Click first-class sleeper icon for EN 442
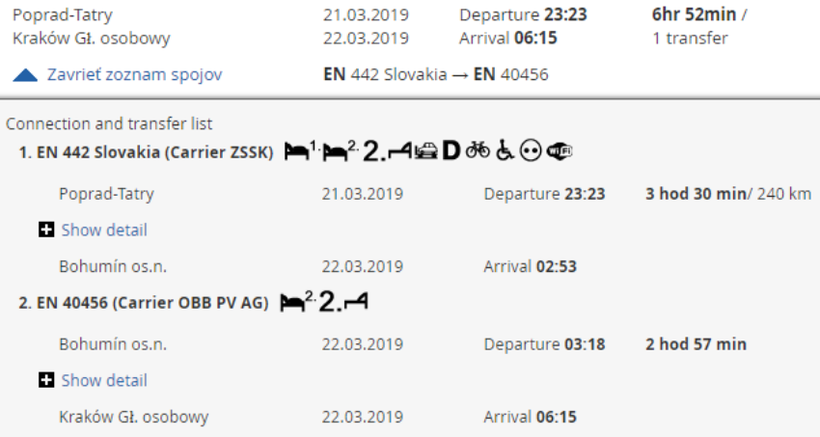The width and height of the screenshot is (820, 437). coord(302,151)
